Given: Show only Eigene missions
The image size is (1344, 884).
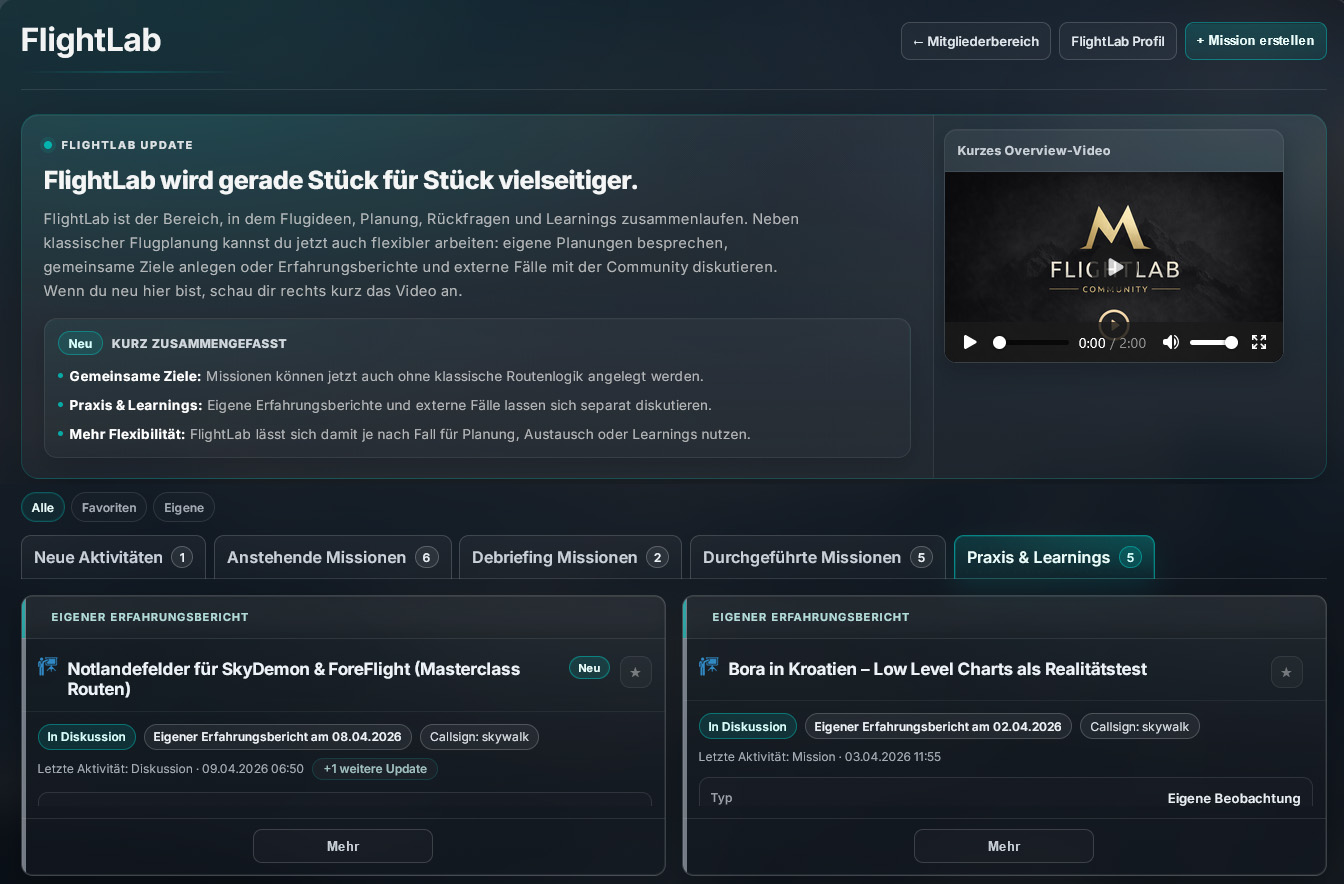Looking at the screenshot, I should tap(183, 507).
